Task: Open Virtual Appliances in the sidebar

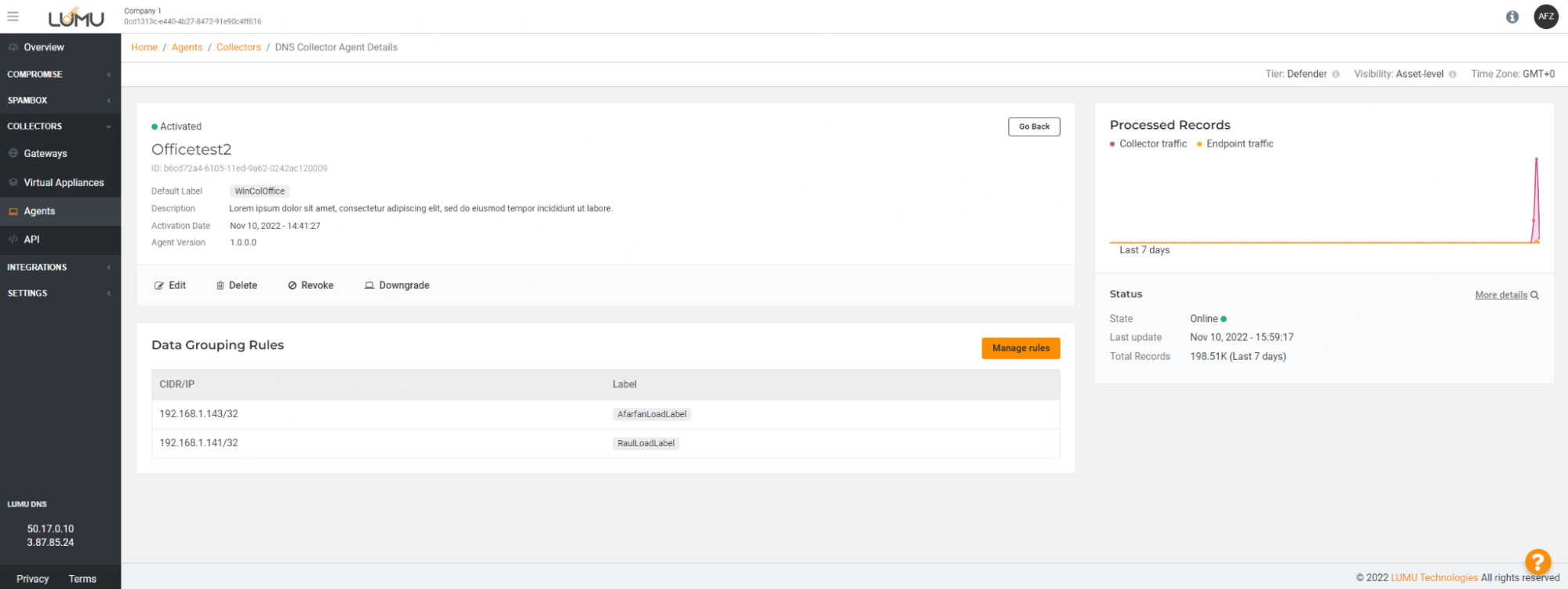Action: (x=64, y=183)
